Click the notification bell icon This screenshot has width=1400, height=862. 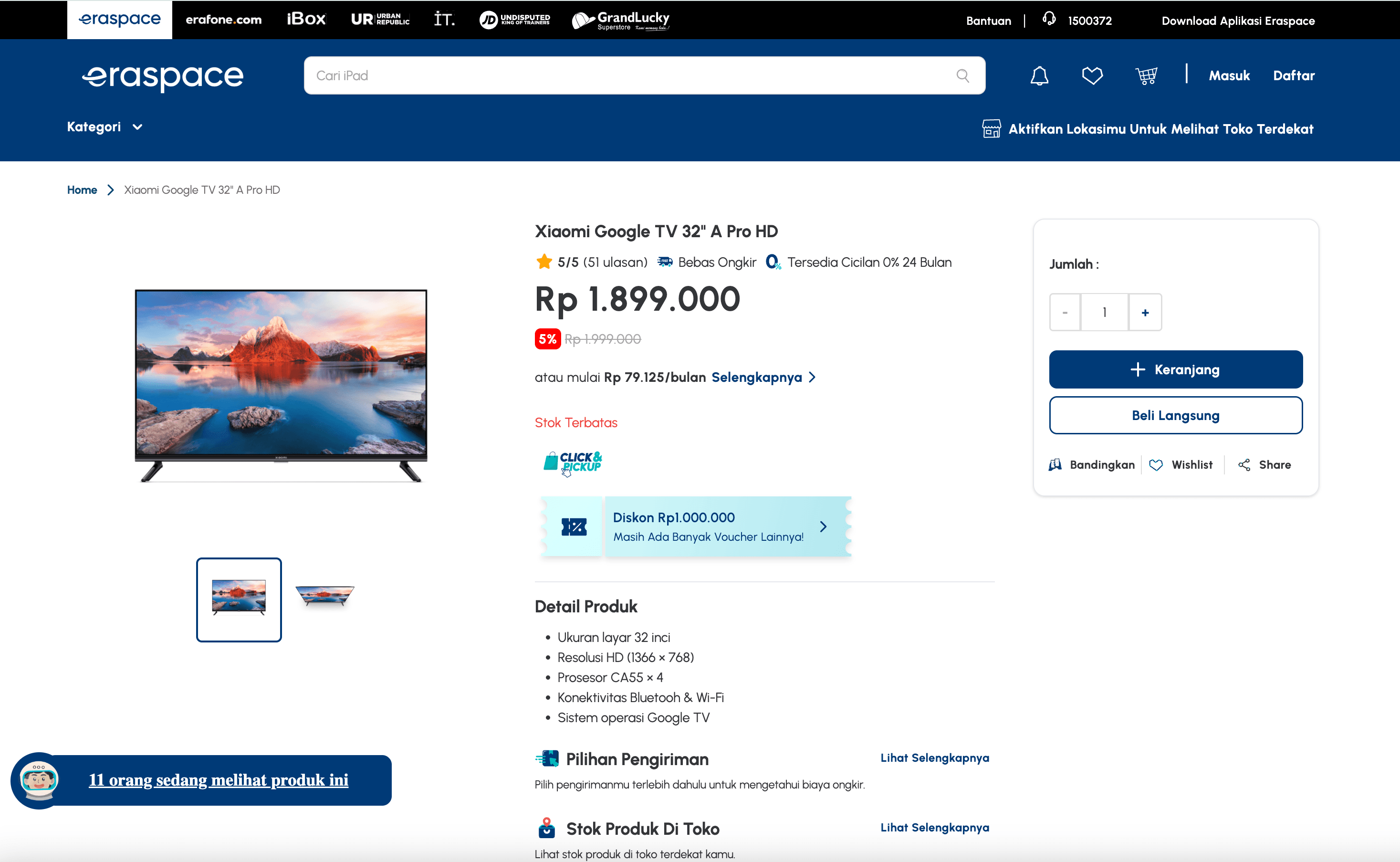[1039, 76]
